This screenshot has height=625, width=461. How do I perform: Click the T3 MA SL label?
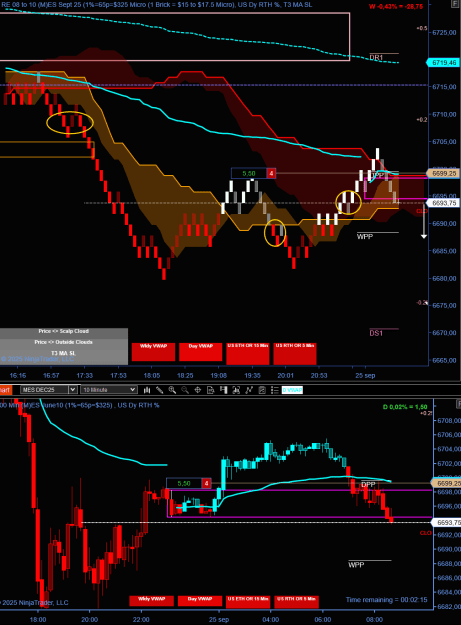click(64, 353)
